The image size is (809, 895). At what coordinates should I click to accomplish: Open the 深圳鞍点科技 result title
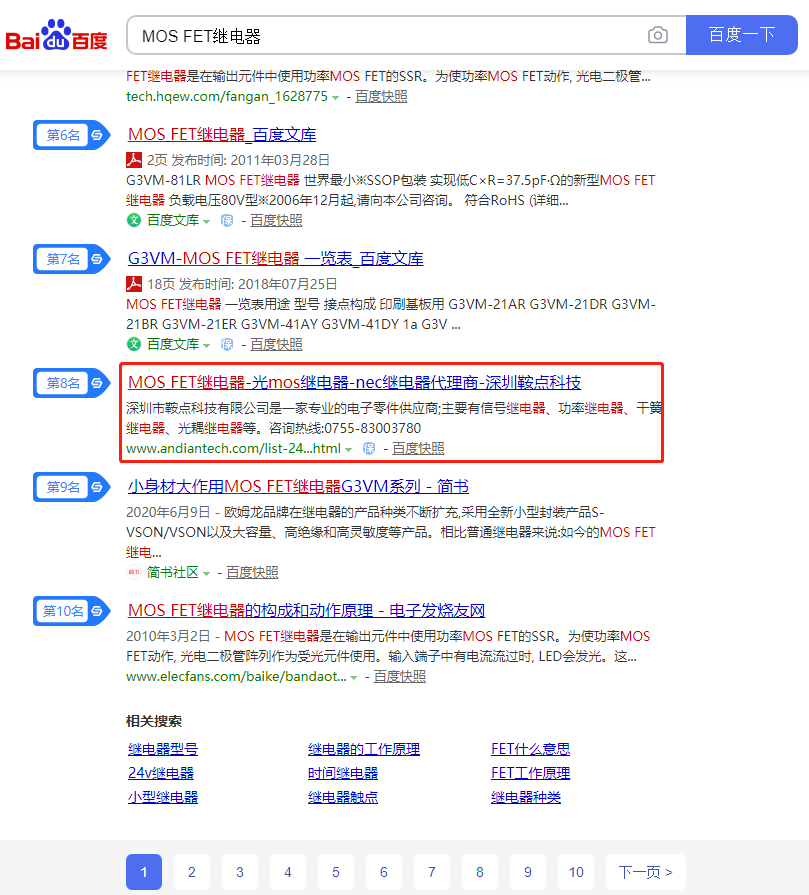pyautogui.click(x=355, y=382)
